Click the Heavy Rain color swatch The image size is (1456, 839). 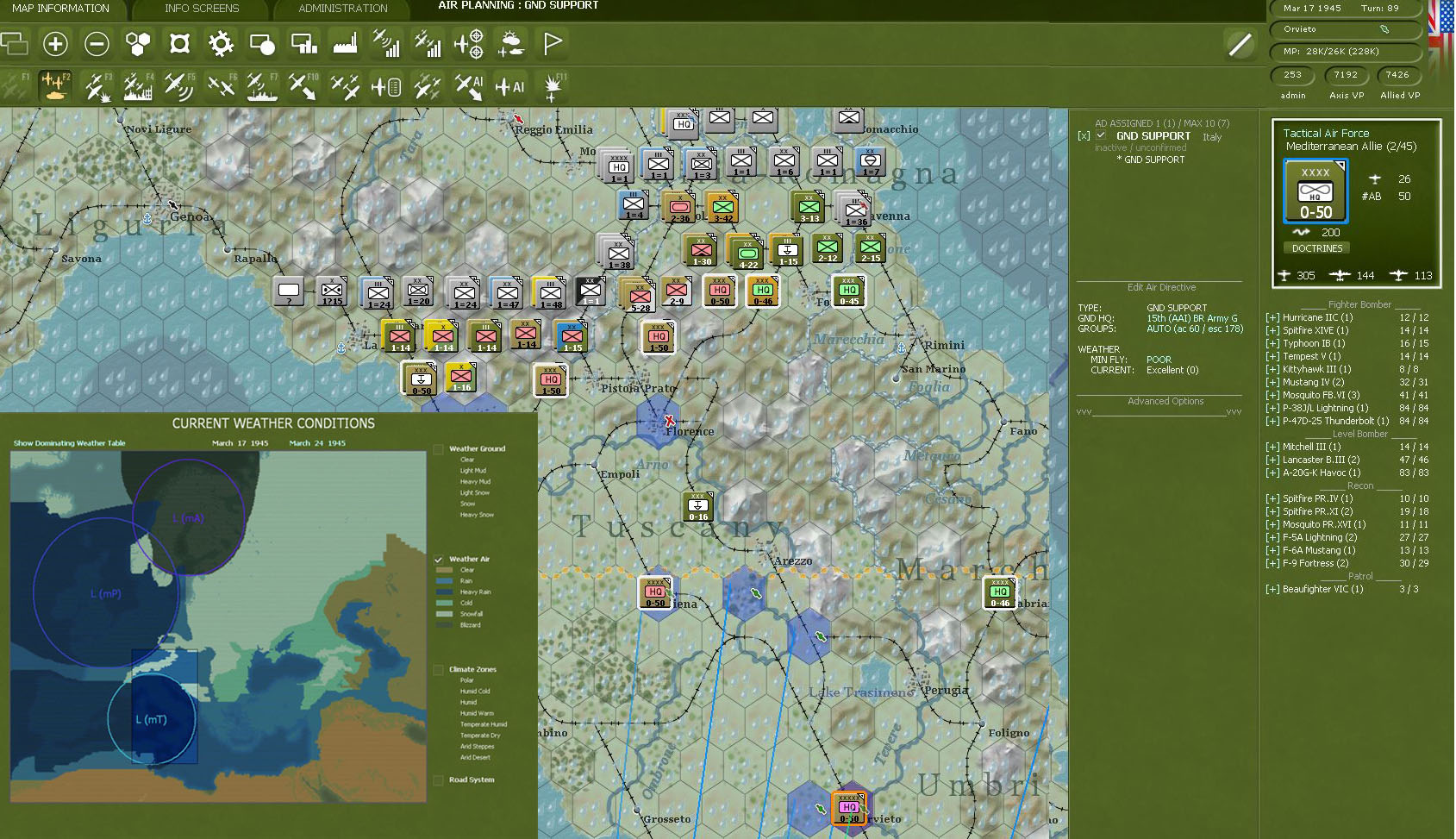(x=445, y=592)
